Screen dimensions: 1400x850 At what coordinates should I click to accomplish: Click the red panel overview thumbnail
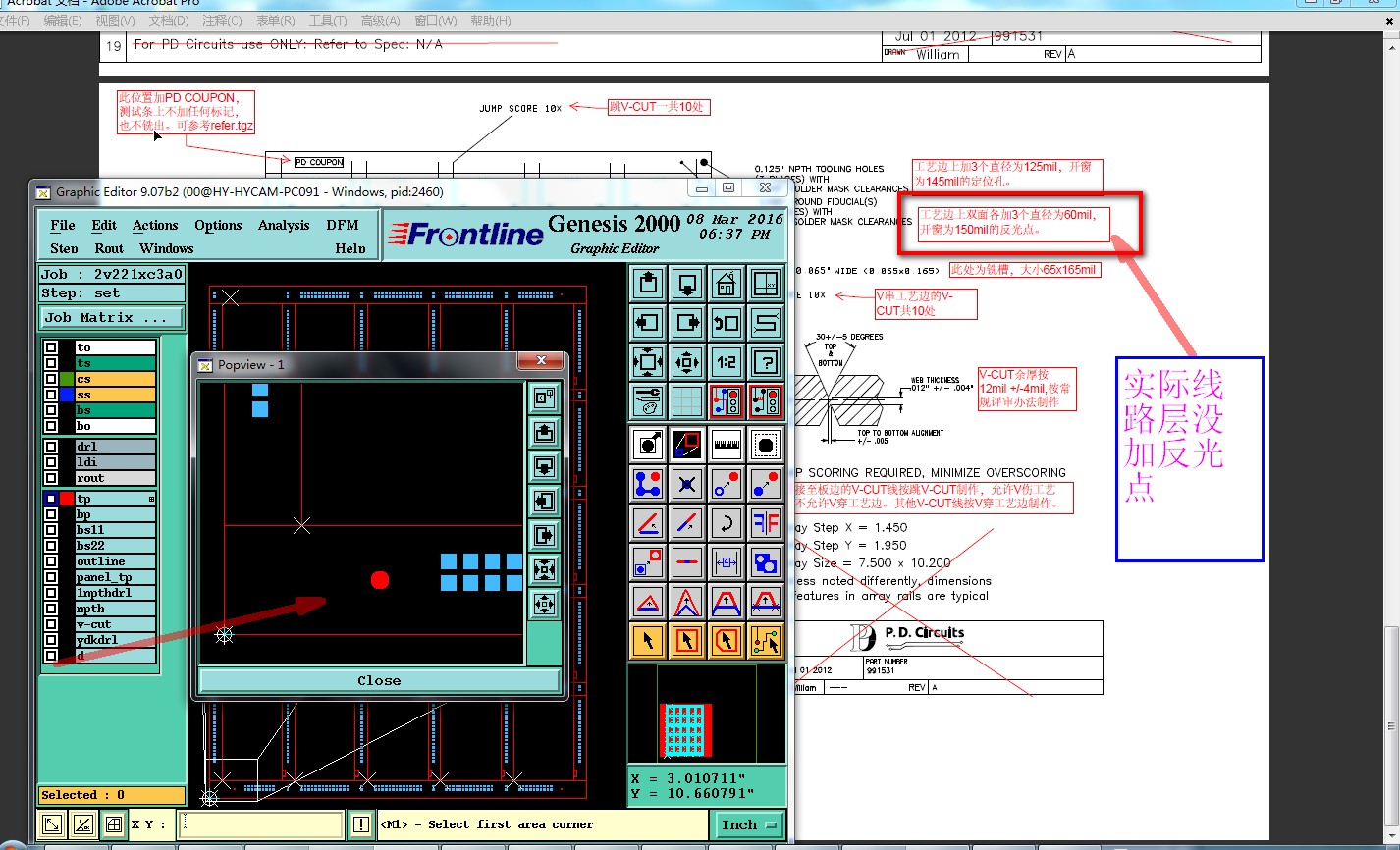click(x=686, y=729)
